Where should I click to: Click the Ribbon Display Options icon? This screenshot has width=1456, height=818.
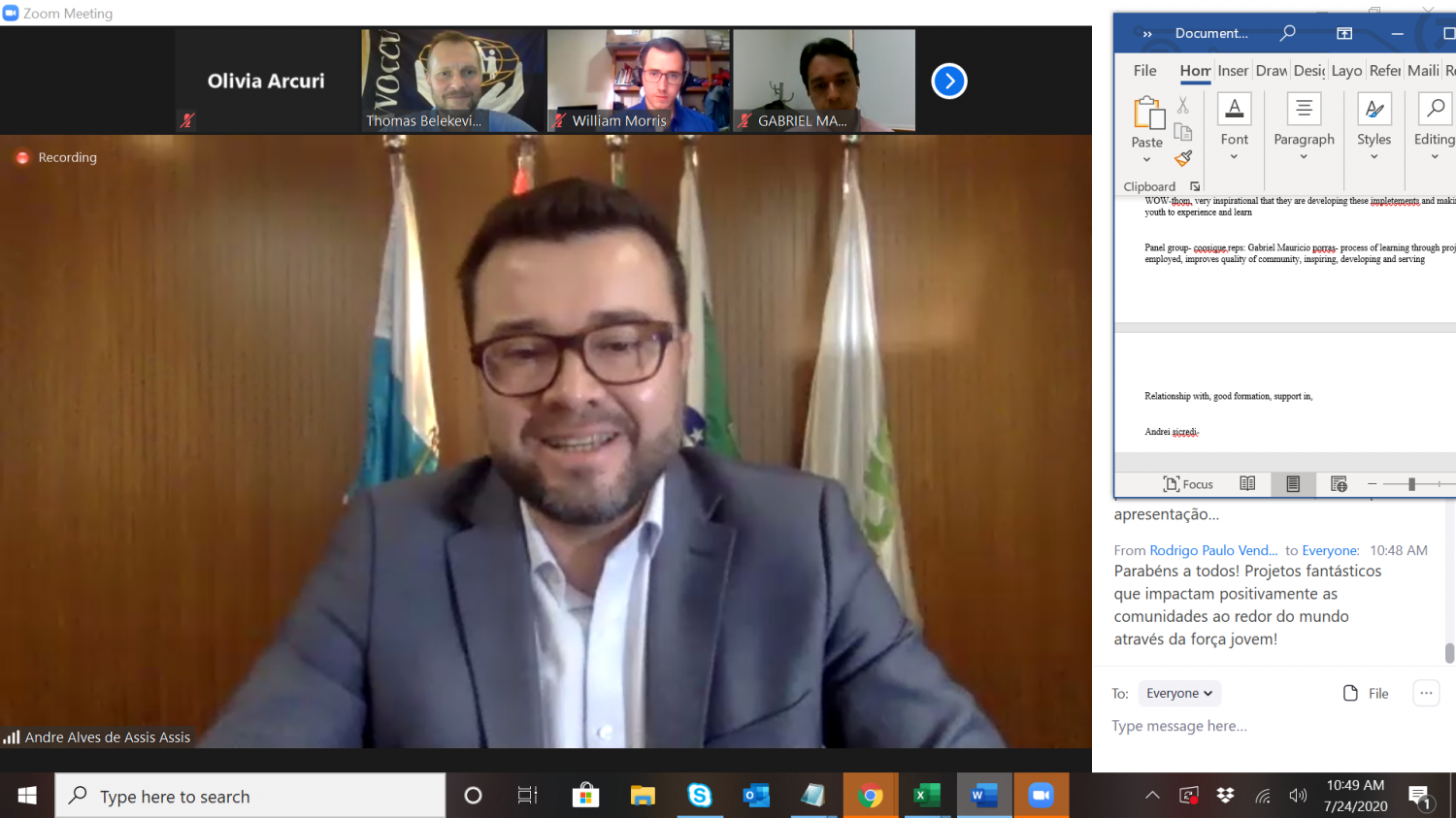coord(1344,33)
